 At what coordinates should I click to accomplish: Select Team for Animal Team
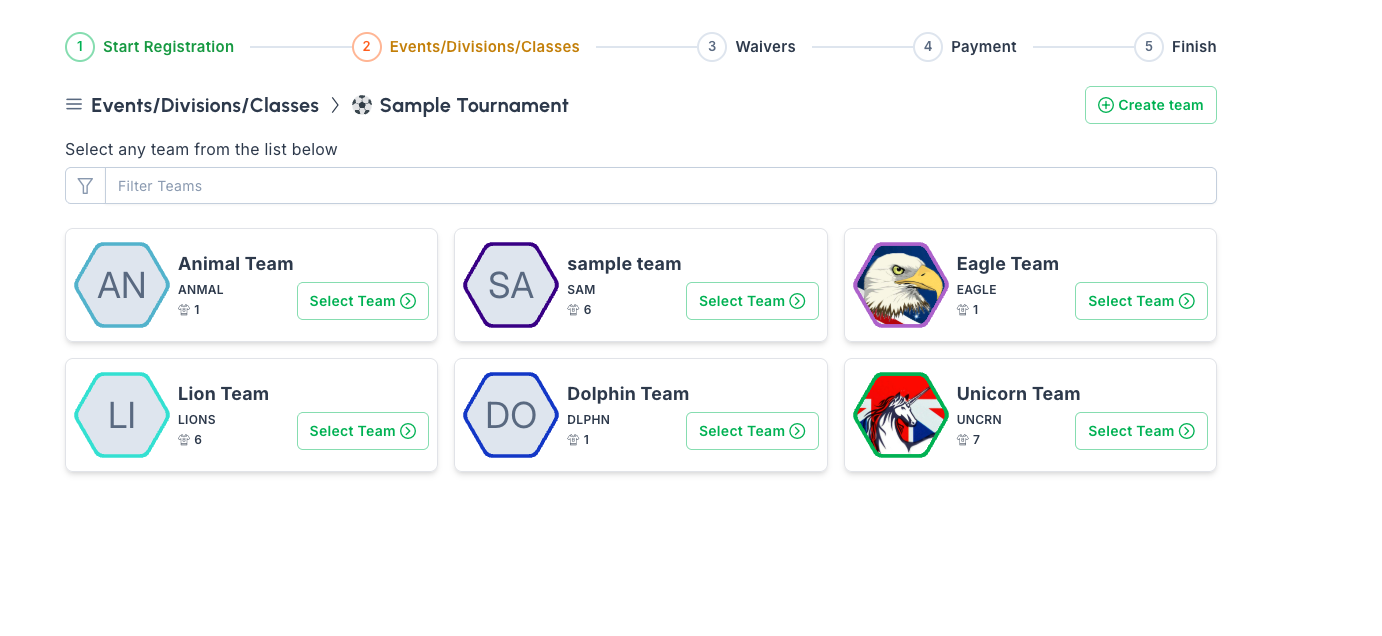pyautogui.click(x=362, y=301)
